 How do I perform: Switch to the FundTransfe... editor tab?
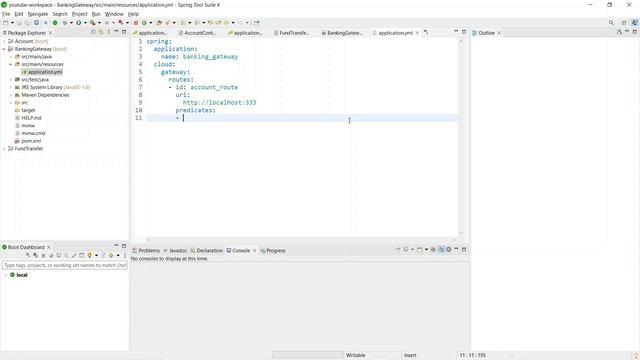(291, 33)
